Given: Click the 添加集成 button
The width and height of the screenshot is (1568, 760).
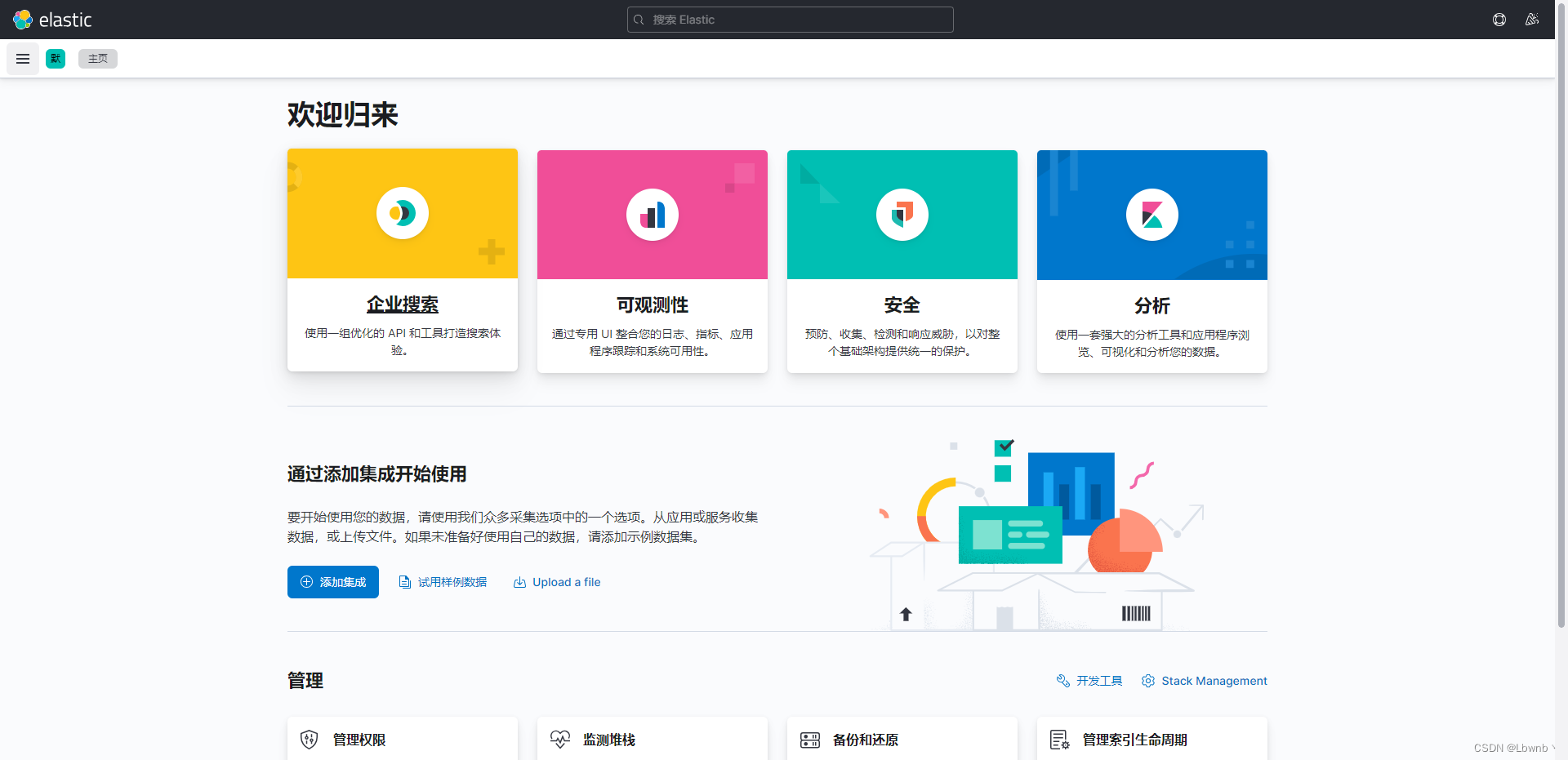Looking at the screenshot, I should [332, 581].
